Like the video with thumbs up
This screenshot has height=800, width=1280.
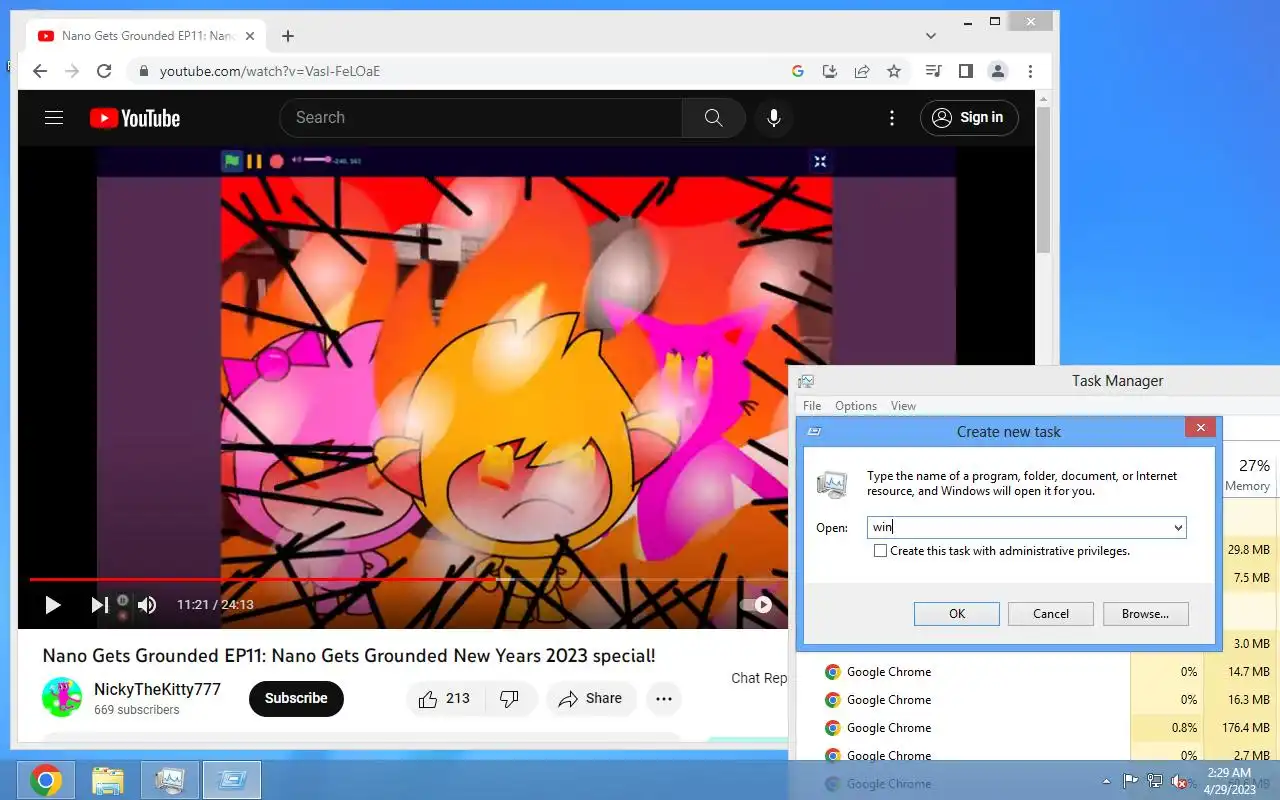click(443, 698)
